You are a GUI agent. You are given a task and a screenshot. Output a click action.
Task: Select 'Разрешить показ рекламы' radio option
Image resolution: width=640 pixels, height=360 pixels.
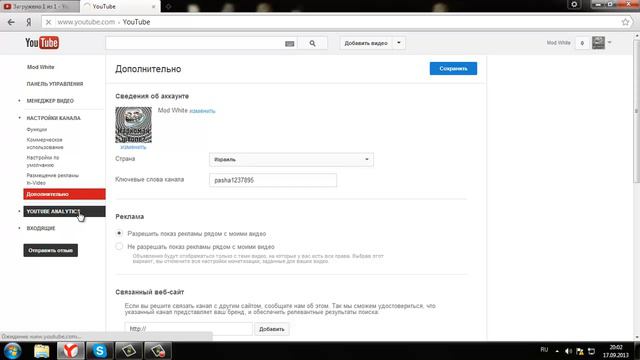(119, 233)
